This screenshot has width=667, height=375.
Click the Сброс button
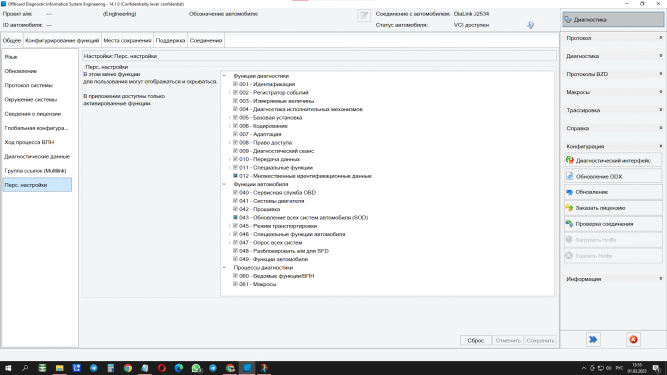tap(476, 340)
